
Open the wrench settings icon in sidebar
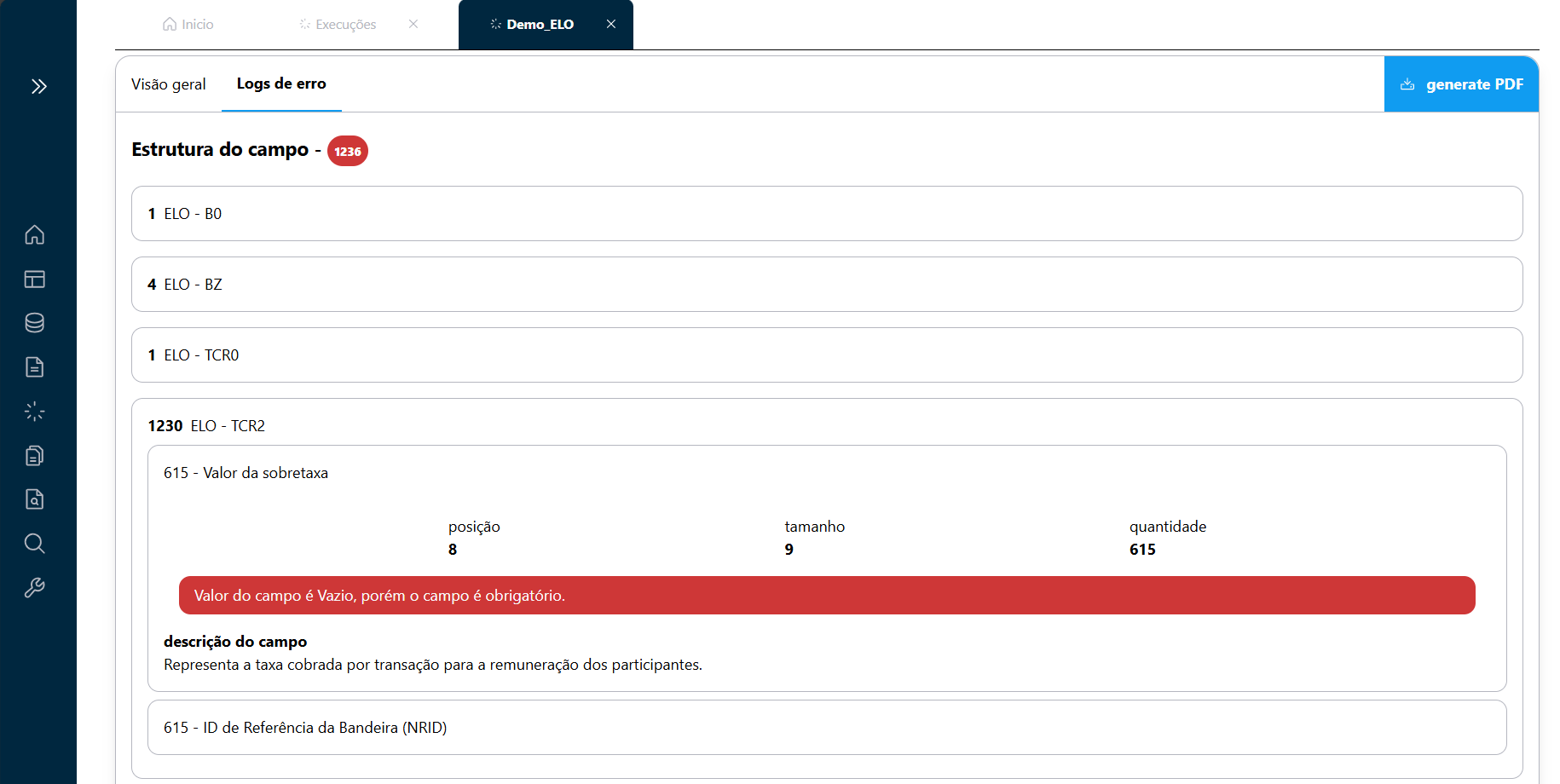point(35,588)
